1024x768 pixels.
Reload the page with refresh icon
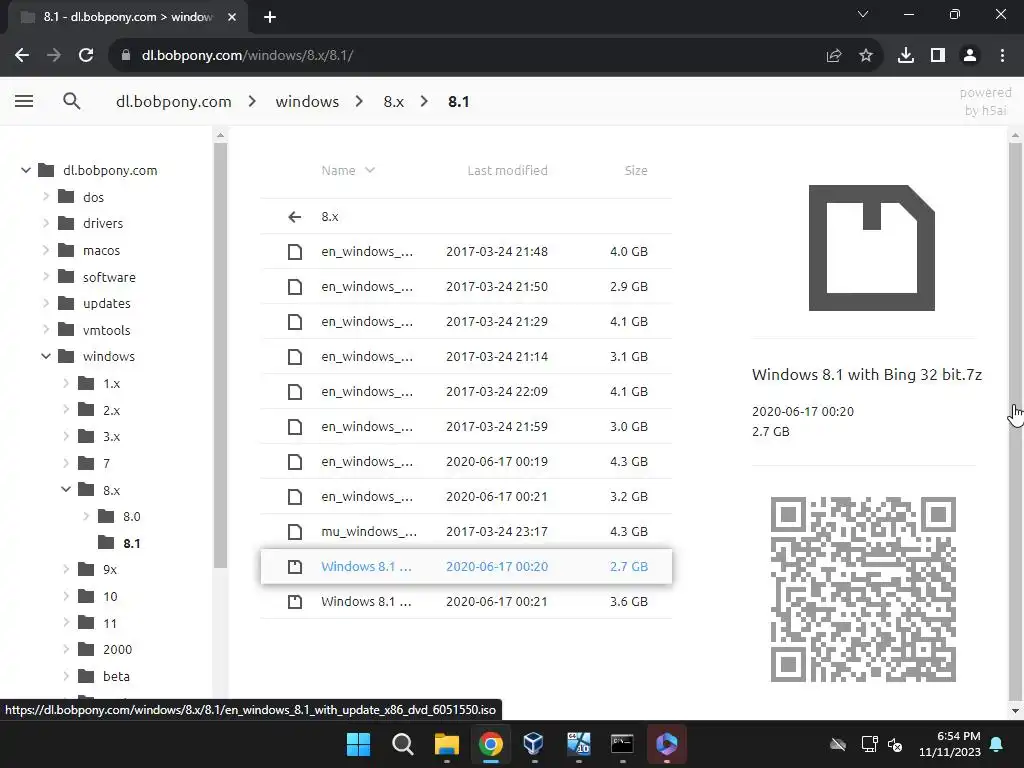point(86,56)
